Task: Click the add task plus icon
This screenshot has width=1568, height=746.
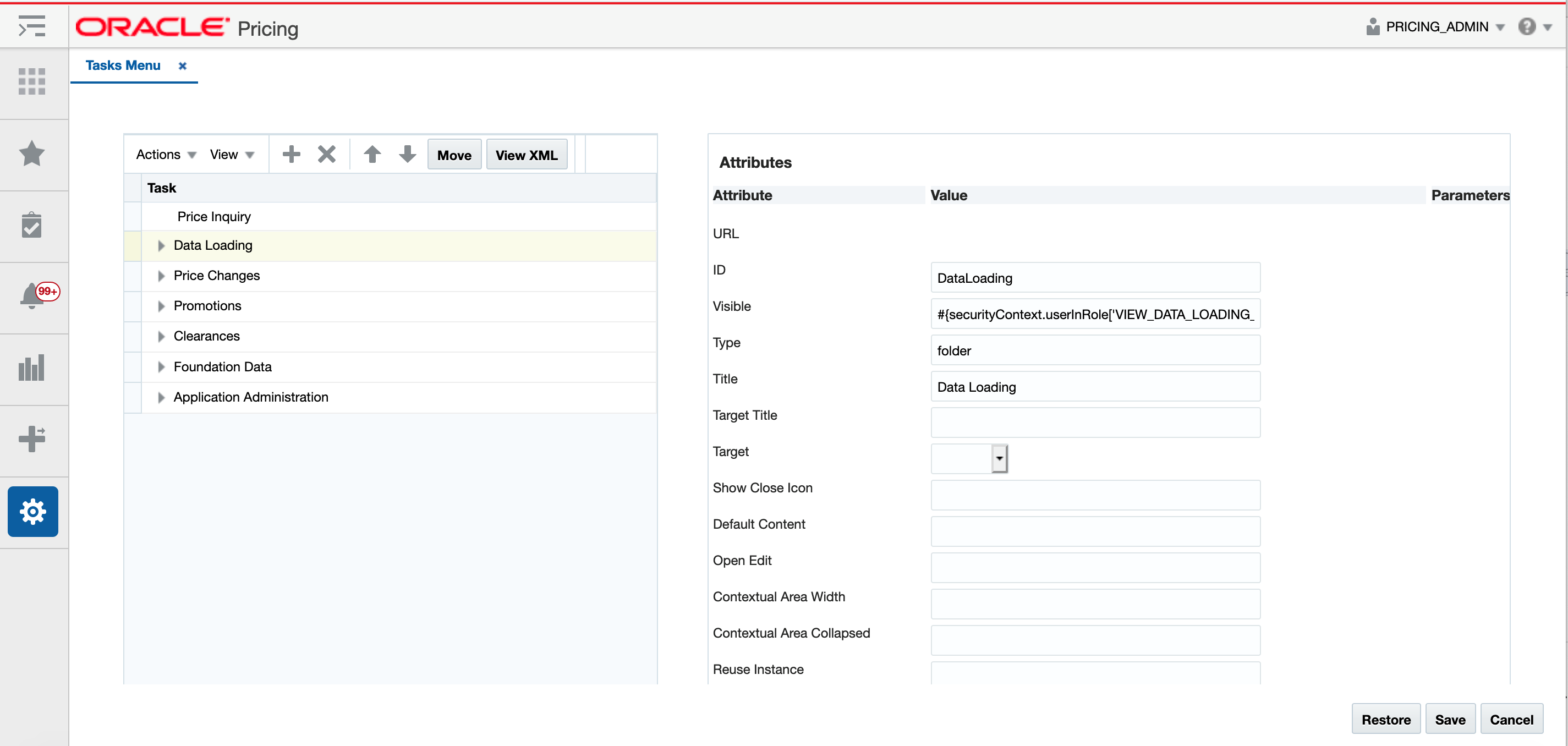Action: coord(291,155)
